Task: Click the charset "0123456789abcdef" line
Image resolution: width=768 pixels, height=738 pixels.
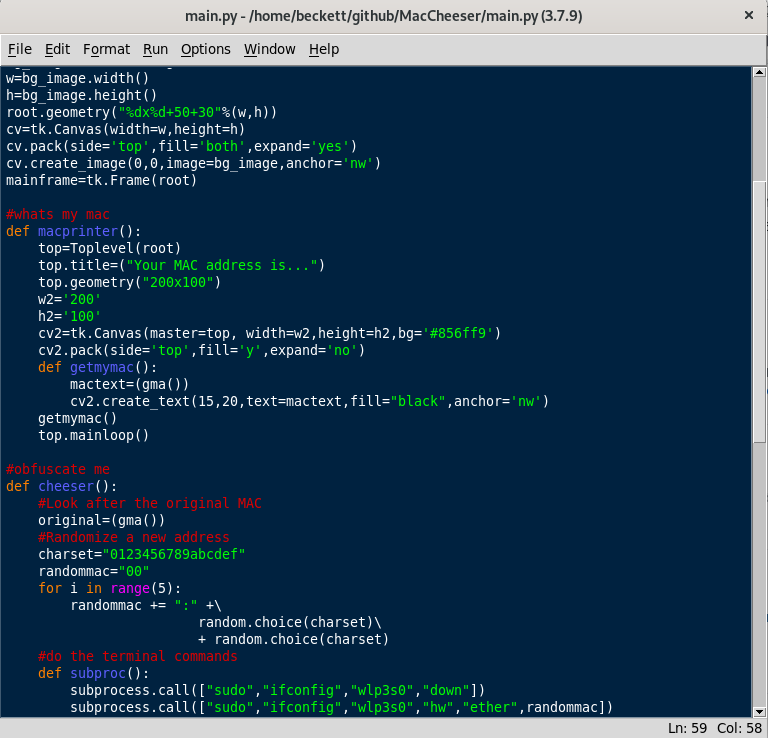Action: point(142,555)
